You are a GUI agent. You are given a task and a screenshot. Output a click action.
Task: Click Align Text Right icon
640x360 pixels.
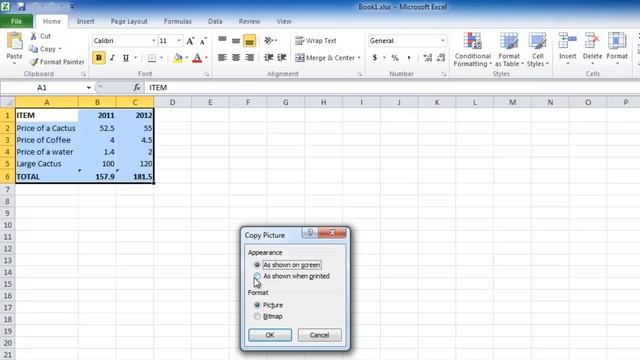click(x=249, y=58)
